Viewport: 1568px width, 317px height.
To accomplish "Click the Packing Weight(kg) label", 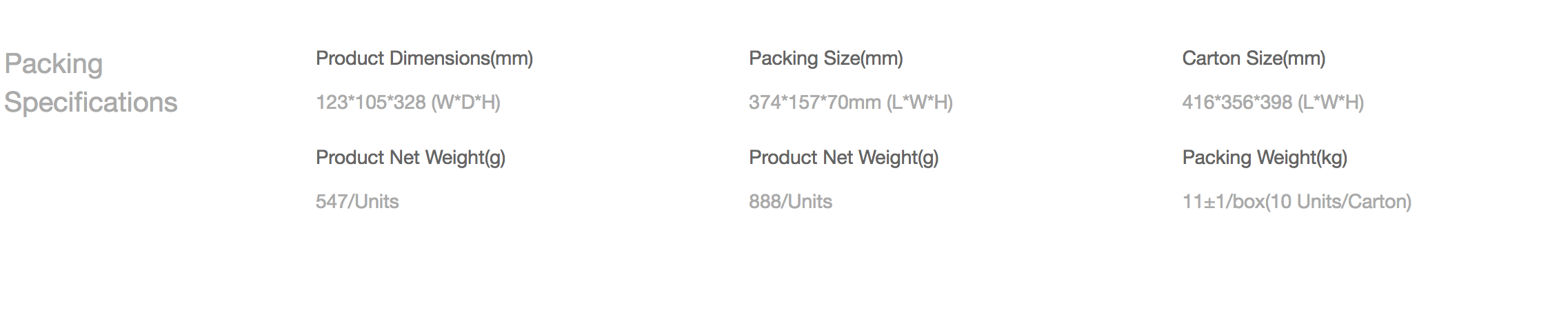I will (x=1265, y=158).
